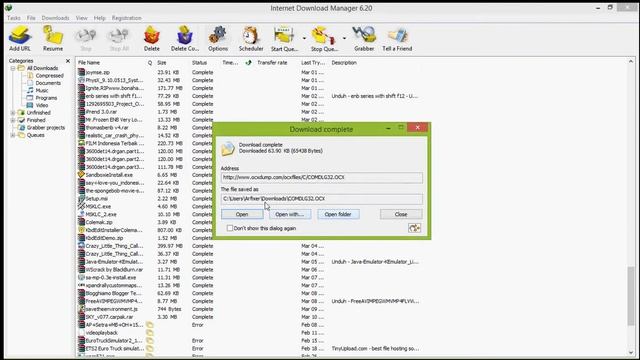Open the Start Queue dropdown arrow
640x360 pixels.
[x=304, y=38]
